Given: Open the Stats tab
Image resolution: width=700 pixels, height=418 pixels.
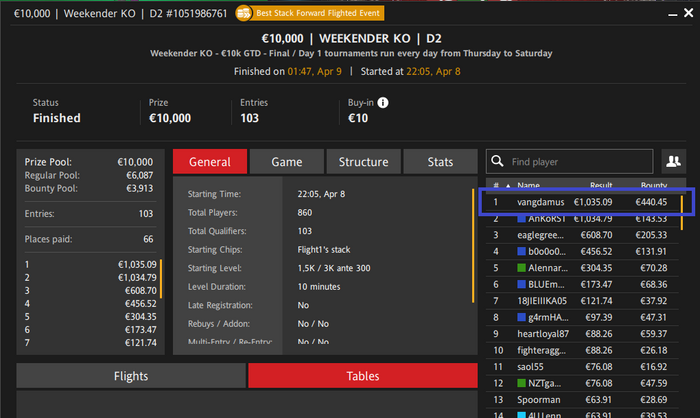Looking at the screenshot, I should pyautogui.click(x=440, y=162).
